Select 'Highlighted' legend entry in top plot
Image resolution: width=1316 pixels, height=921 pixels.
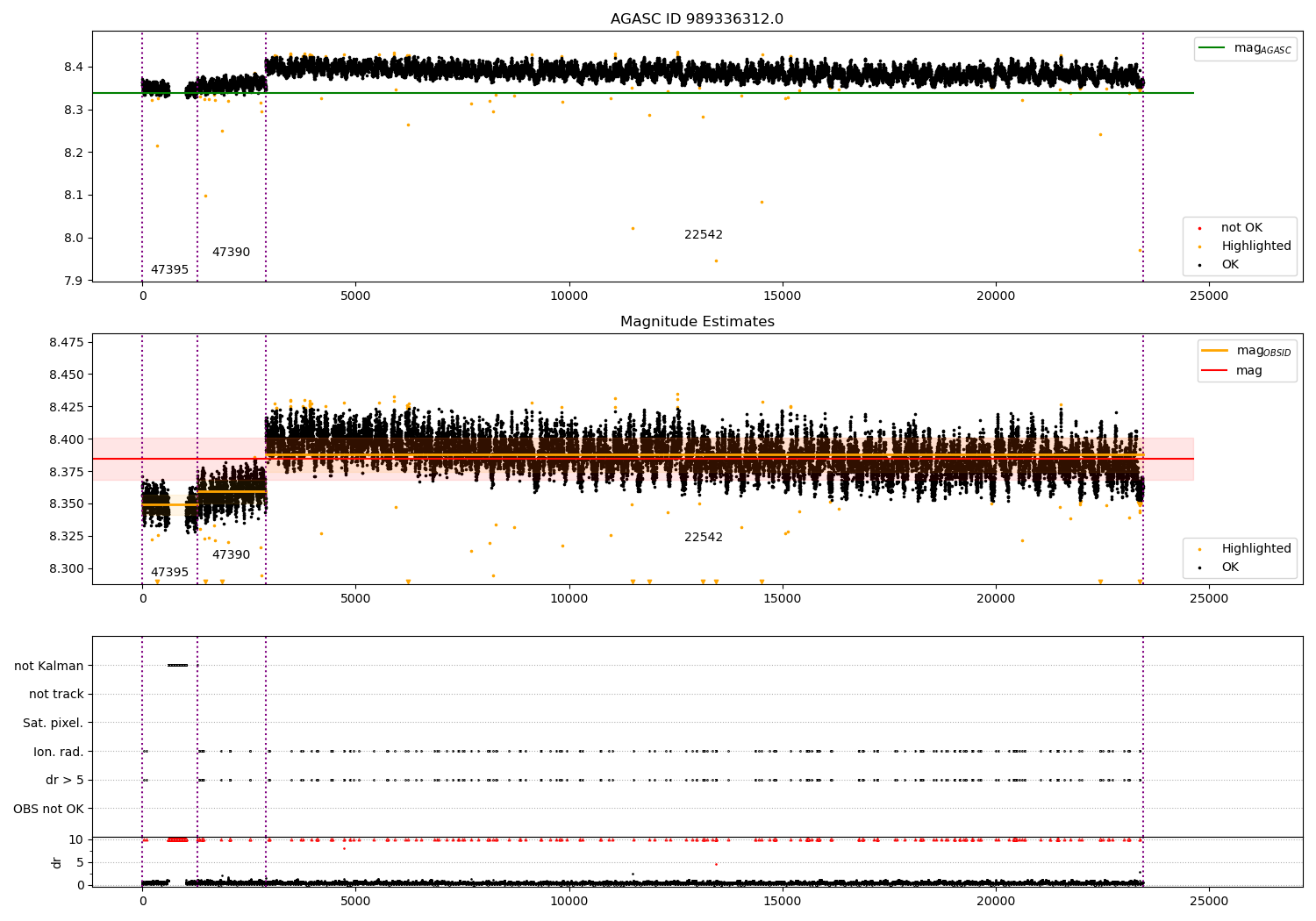pos(1255,246)
